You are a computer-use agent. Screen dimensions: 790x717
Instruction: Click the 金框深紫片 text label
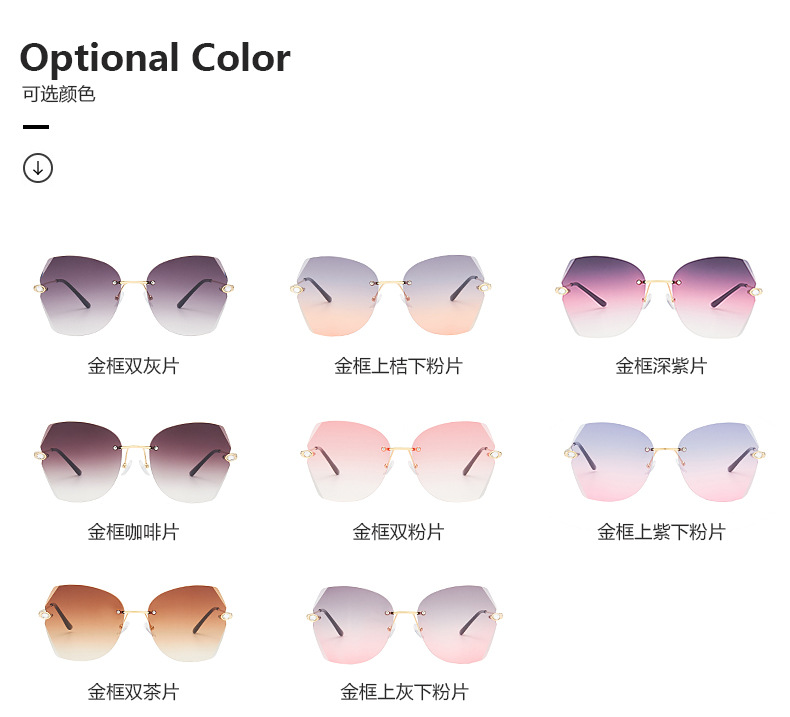tap(661, 366)
